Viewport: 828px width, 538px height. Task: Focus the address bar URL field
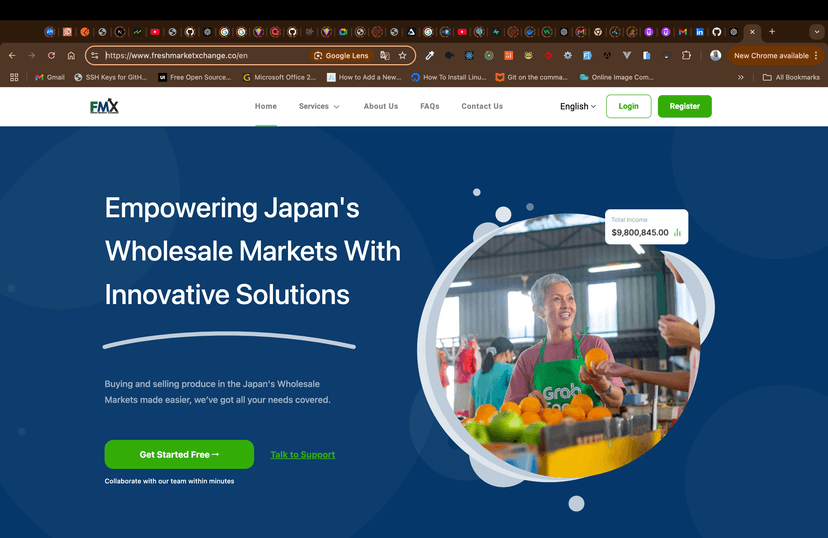206,55
